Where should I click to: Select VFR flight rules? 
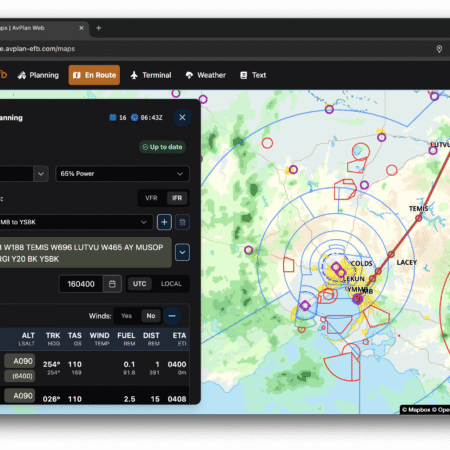pyautogui.click(x=151, y=198)
